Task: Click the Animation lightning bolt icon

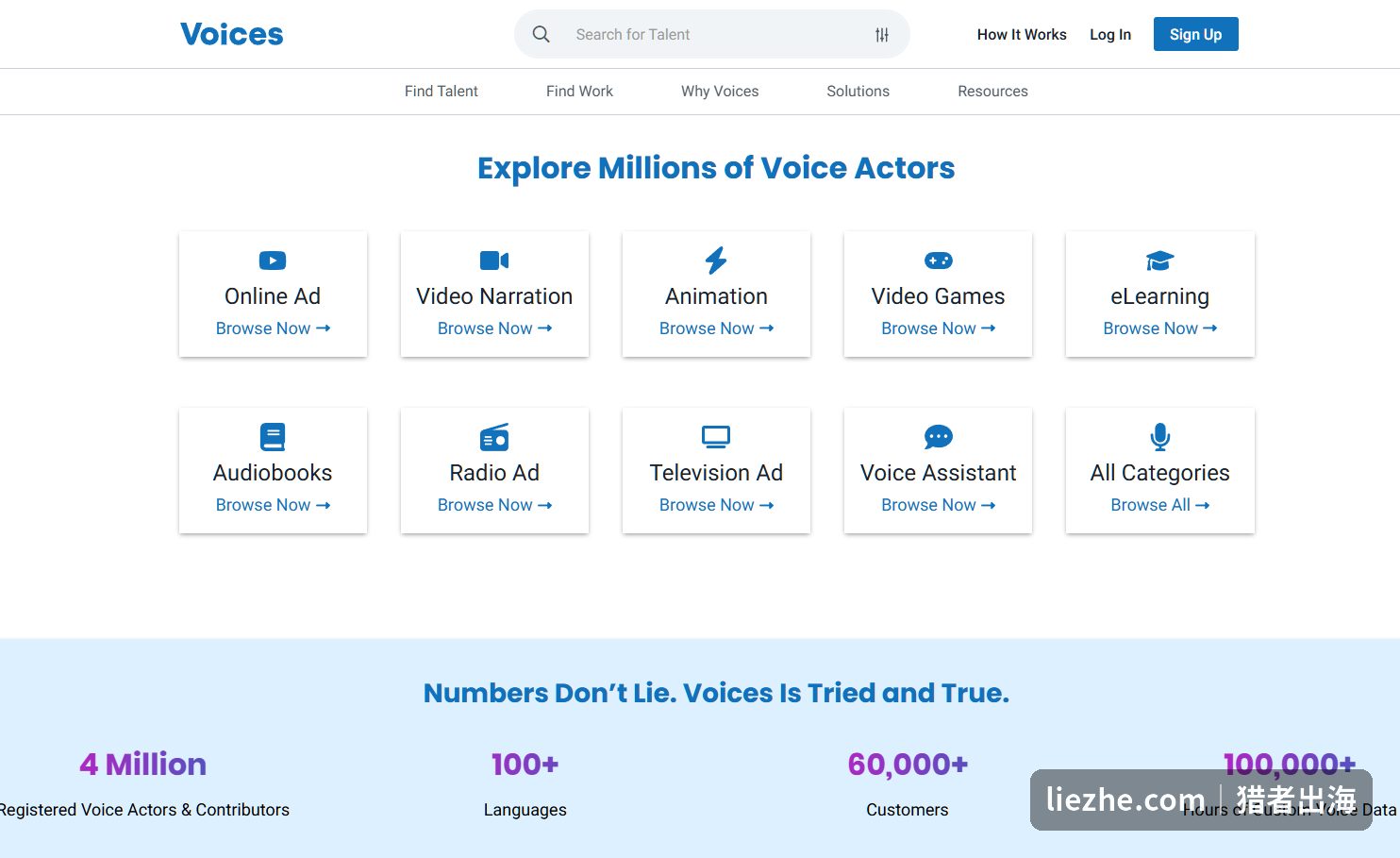Action: click(x=716, y=261)
